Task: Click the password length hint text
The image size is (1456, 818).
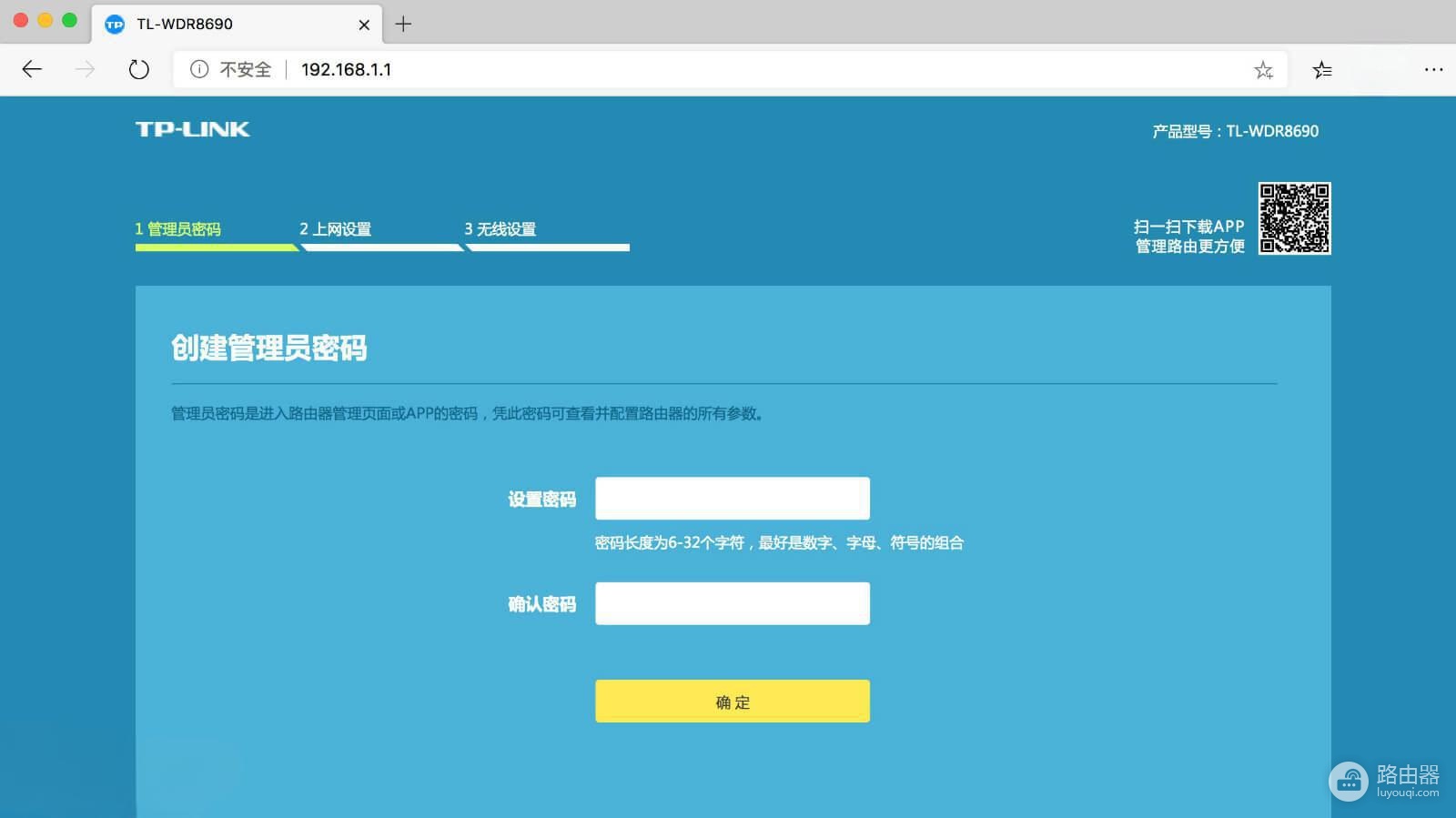Action: (x=779, y=542)
